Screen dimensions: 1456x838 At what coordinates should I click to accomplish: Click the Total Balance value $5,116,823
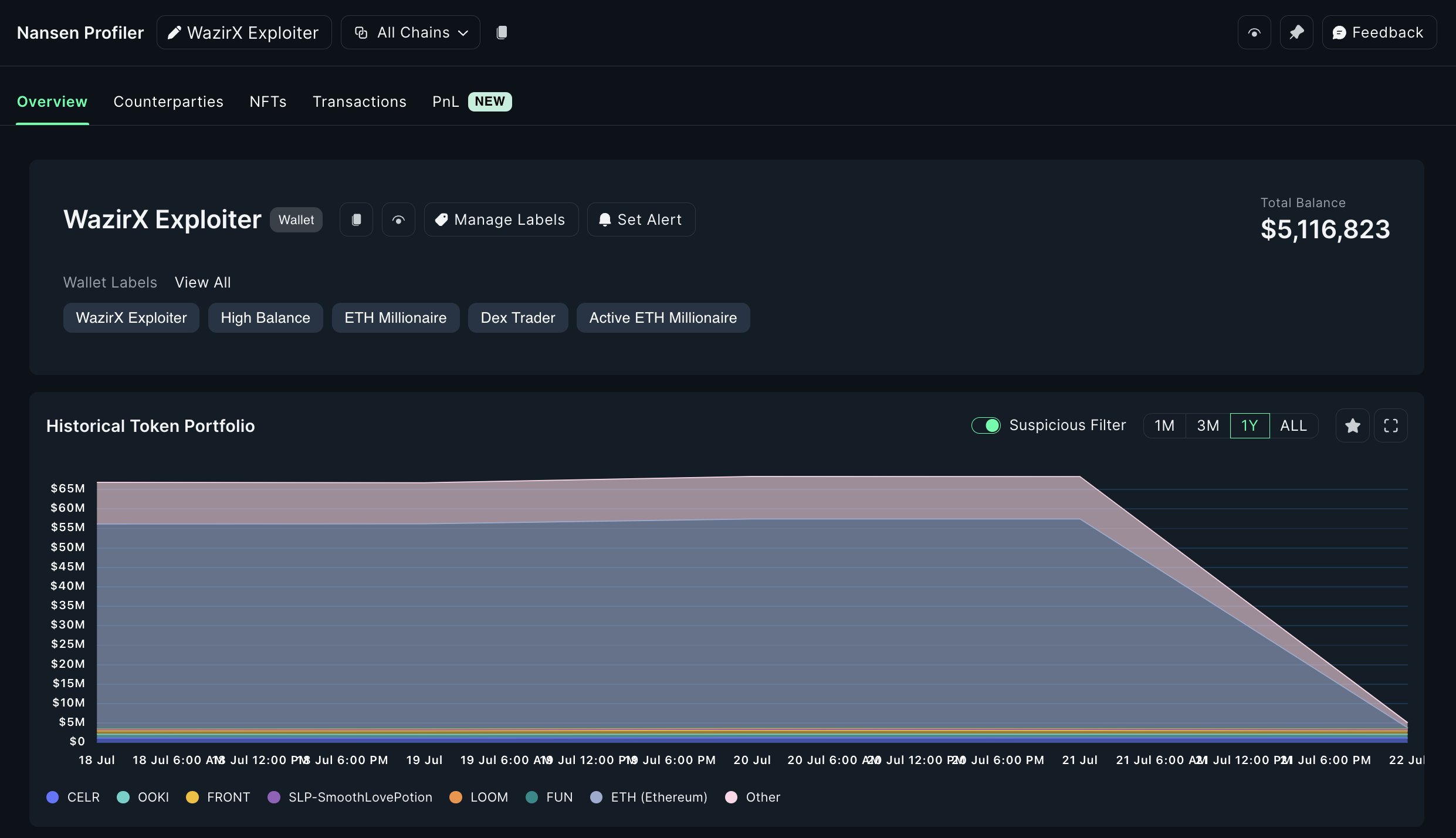tap(1325, 229)
